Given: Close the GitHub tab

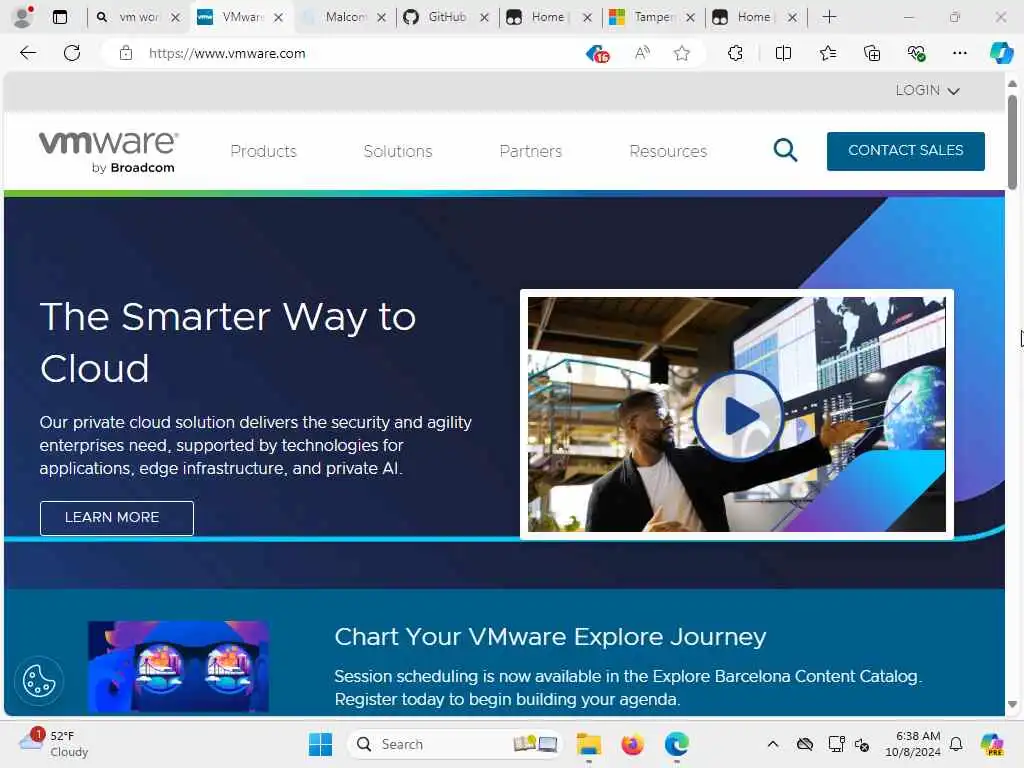Looking at the screenshot, I should pyautogui.click(x=484, y=18).
